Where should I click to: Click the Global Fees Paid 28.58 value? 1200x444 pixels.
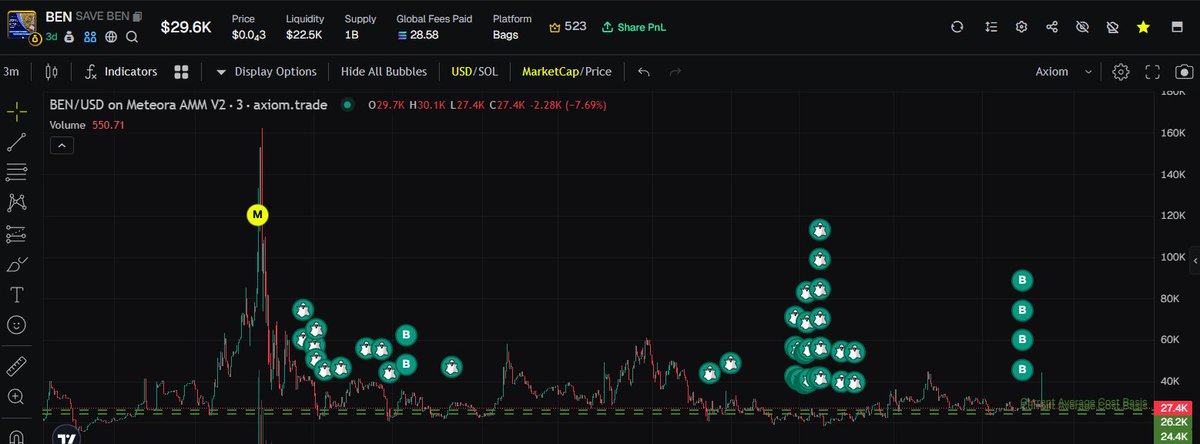coord(416,35)
